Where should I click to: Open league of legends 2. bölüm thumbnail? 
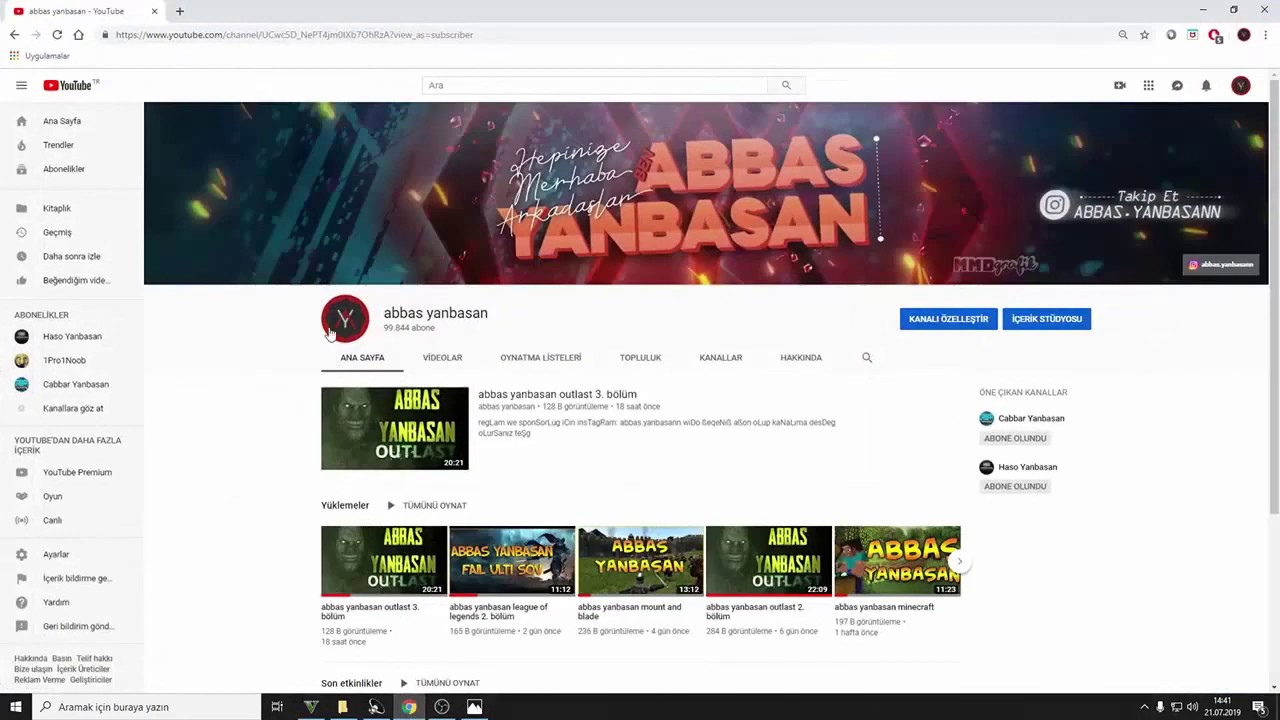[512, 561]
